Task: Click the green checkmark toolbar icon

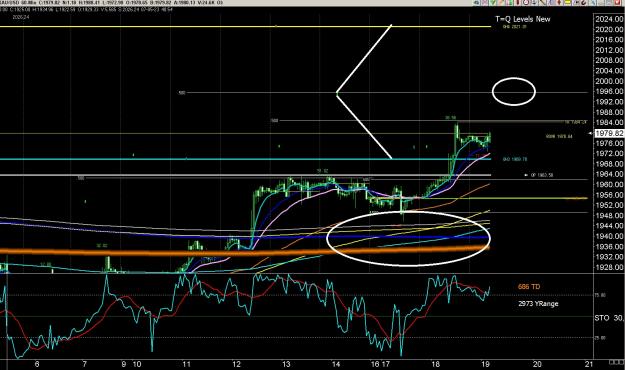Action: [x=492, y=2]
